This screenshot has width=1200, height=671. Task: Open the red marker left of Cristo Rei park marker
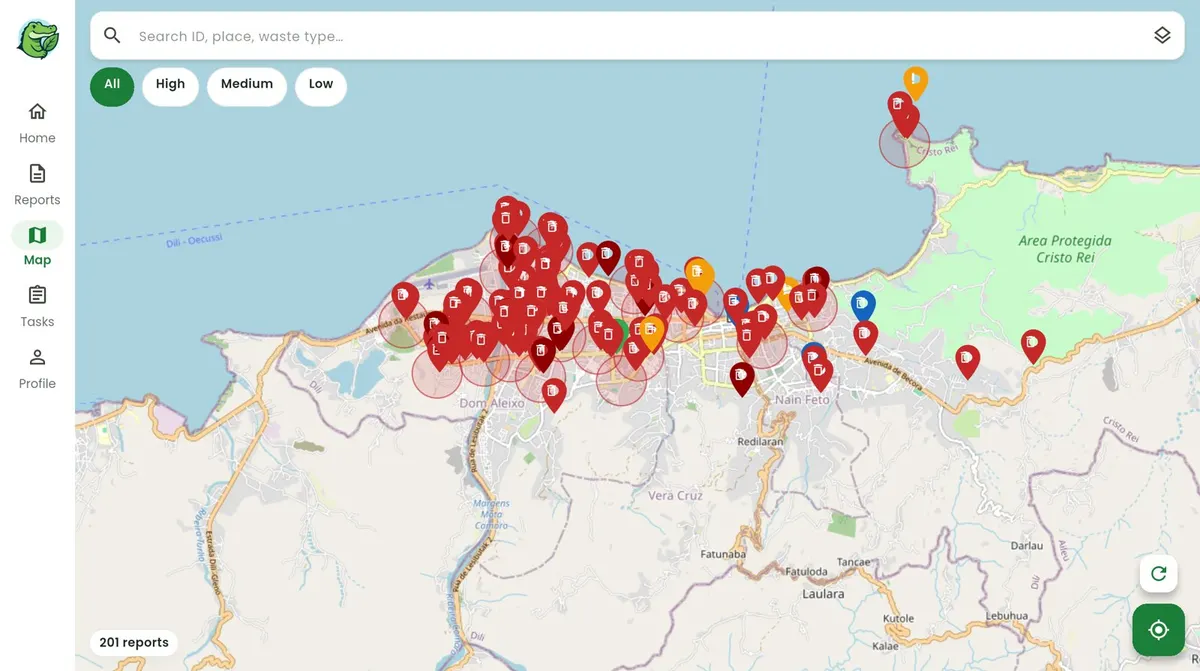click(967, 360)
